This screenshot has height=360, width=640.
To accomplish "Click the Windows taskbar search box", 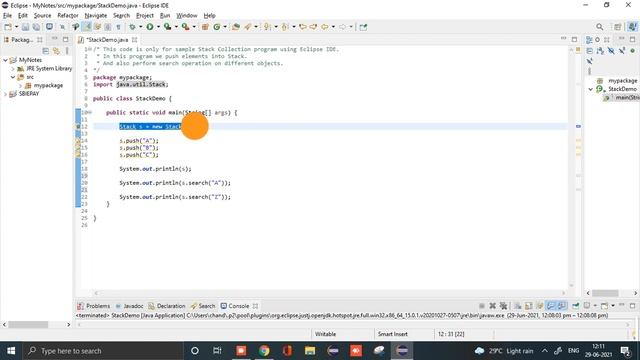I will click(102, 351).
